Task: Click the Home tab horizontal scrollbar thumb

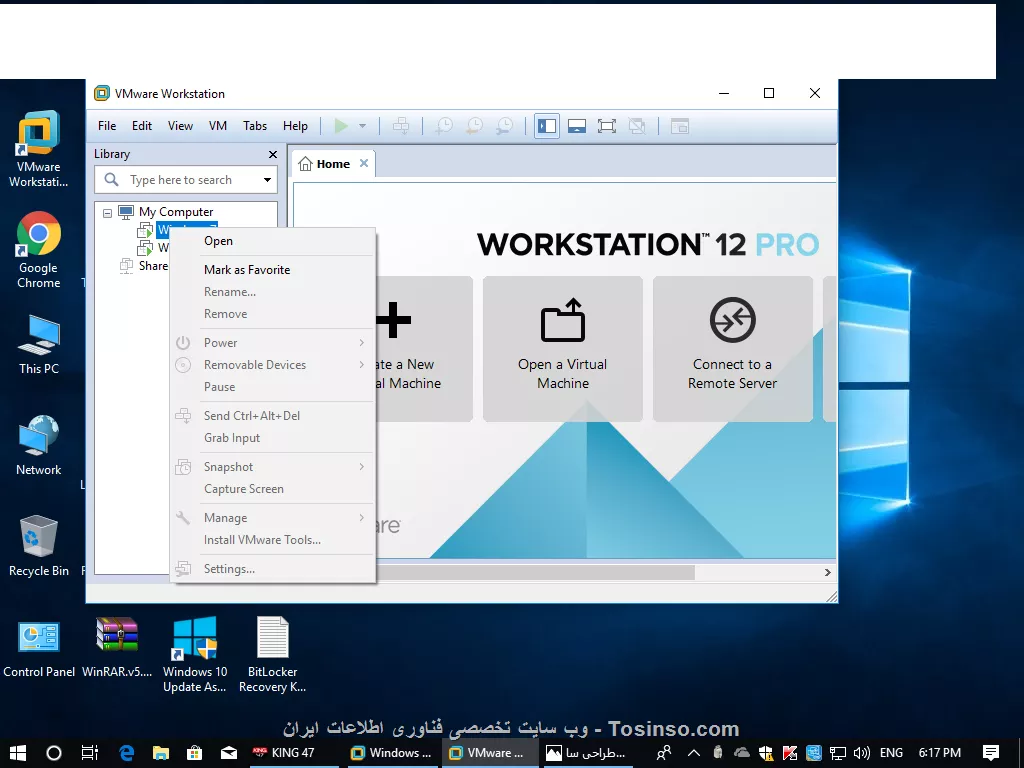Action: (536, 573)
